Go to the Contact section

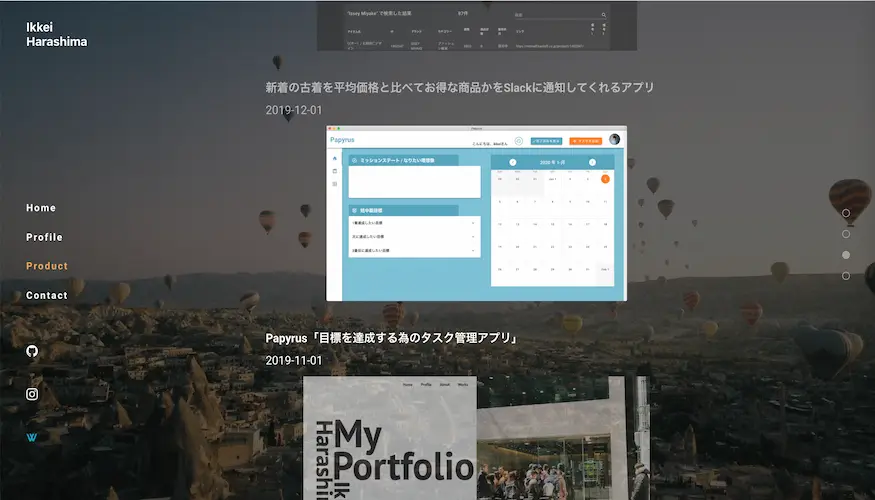(47, 295)
